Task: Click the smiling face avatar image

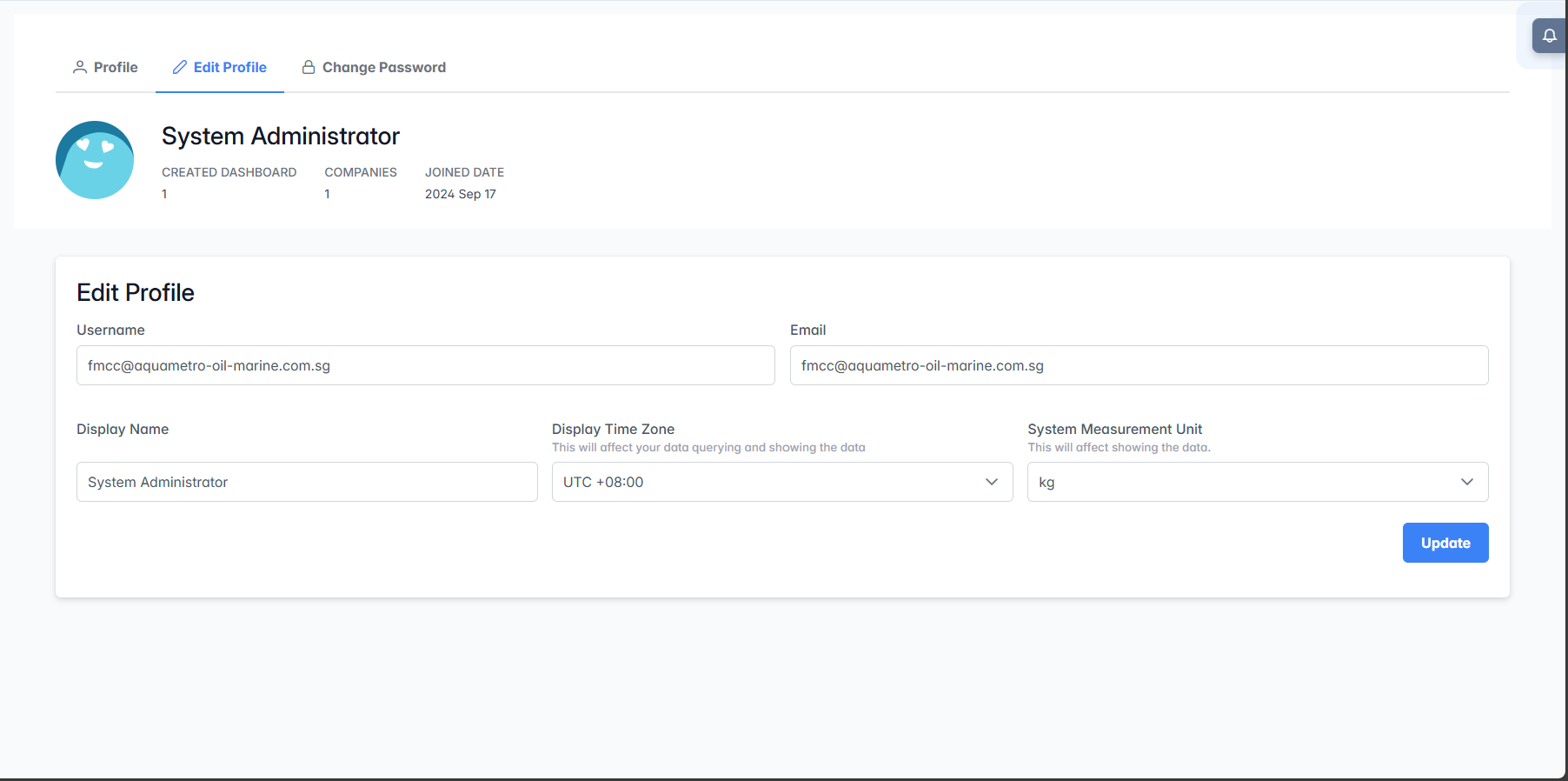Action: [95, 160]
